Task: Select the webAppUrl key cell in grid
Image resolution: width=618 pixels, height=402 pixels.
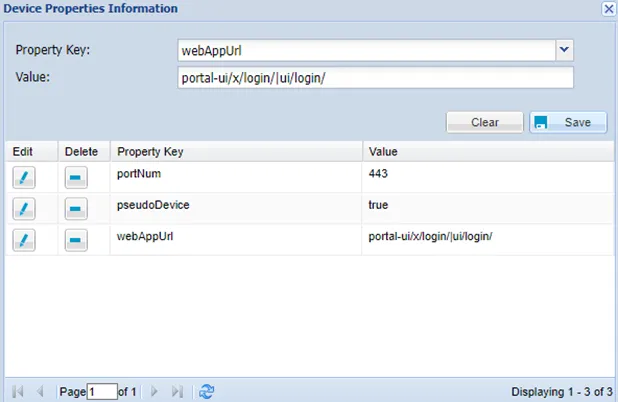Action: click(236, 240)
